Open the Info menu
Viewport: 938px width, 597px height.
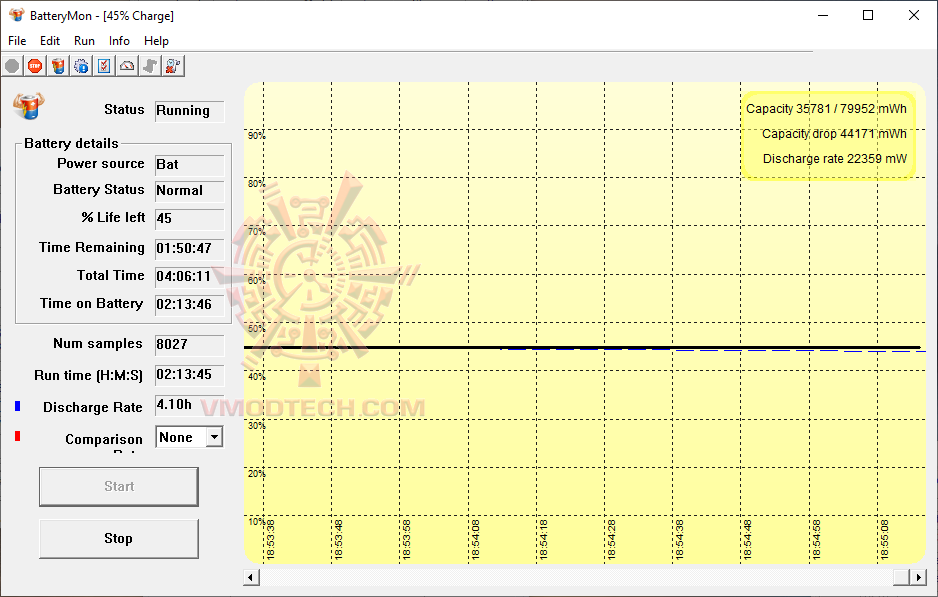(x=119, y=41)
